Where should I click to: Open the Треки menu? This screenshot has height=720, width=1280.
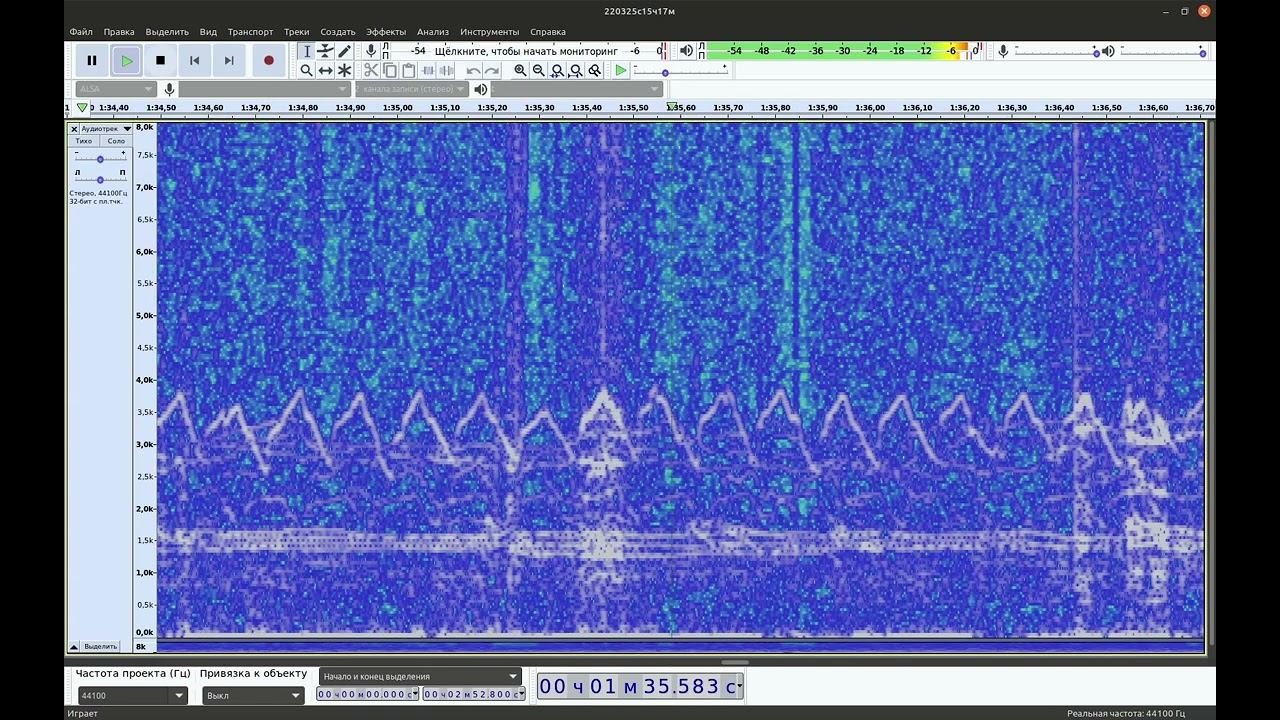tap(296, 32)
